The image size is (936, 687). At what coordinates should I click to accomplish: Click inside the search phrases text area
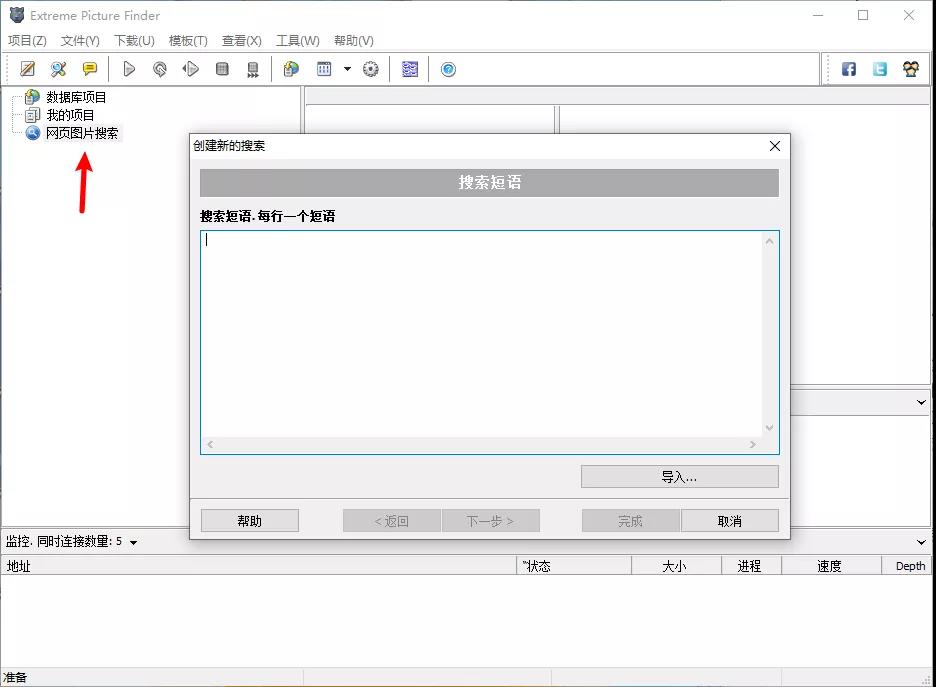(x=481, y=334)
